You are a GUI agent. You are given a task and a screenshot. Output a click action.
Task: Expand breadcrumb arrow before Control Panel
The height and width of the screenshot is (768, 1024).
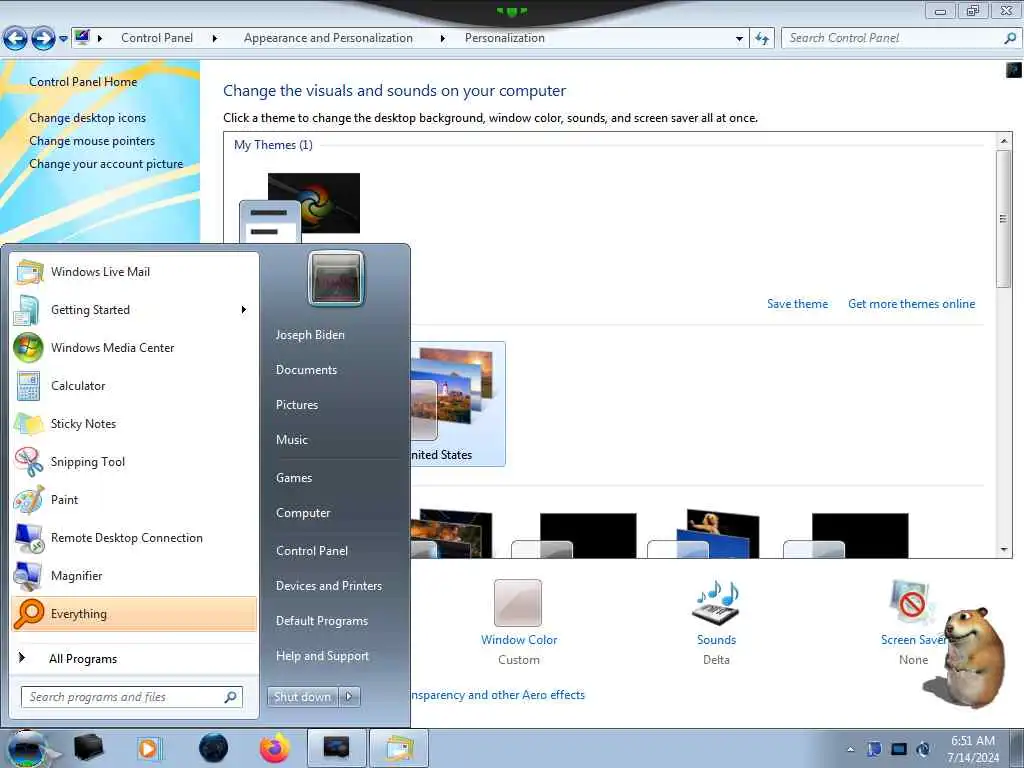tap(100, 39)
